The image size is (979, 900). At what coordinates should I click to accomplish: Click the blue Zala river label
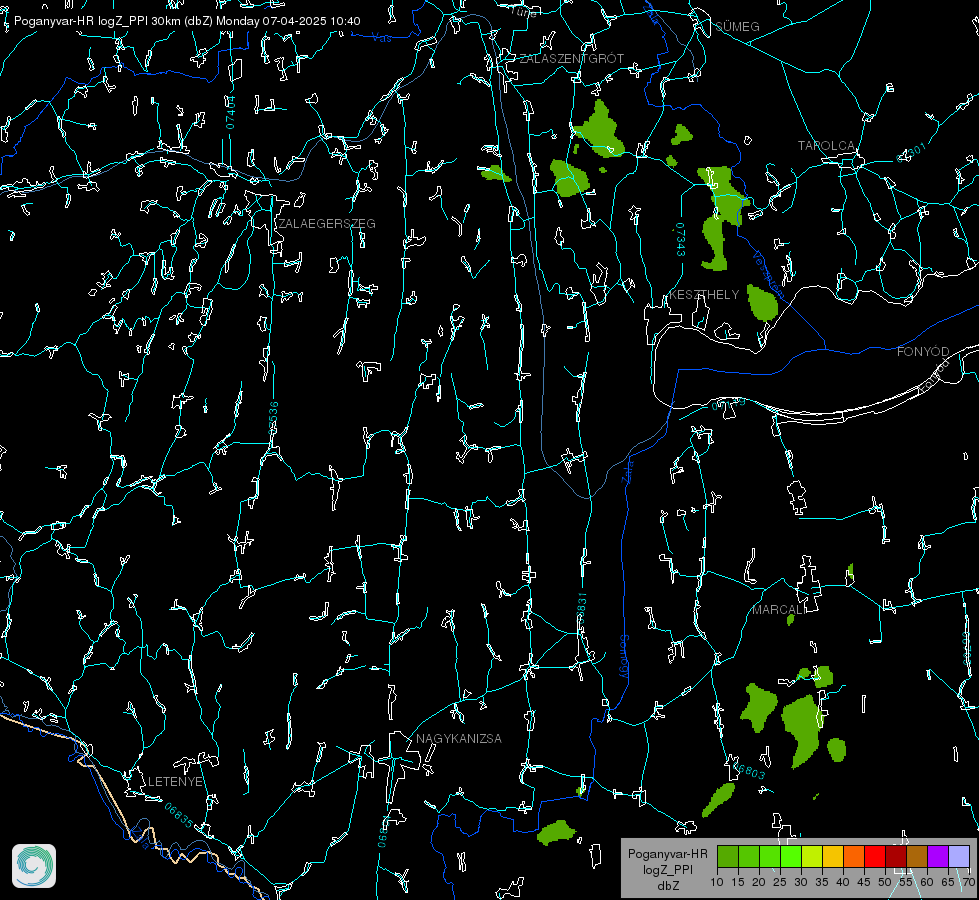(x=627, y=470)
